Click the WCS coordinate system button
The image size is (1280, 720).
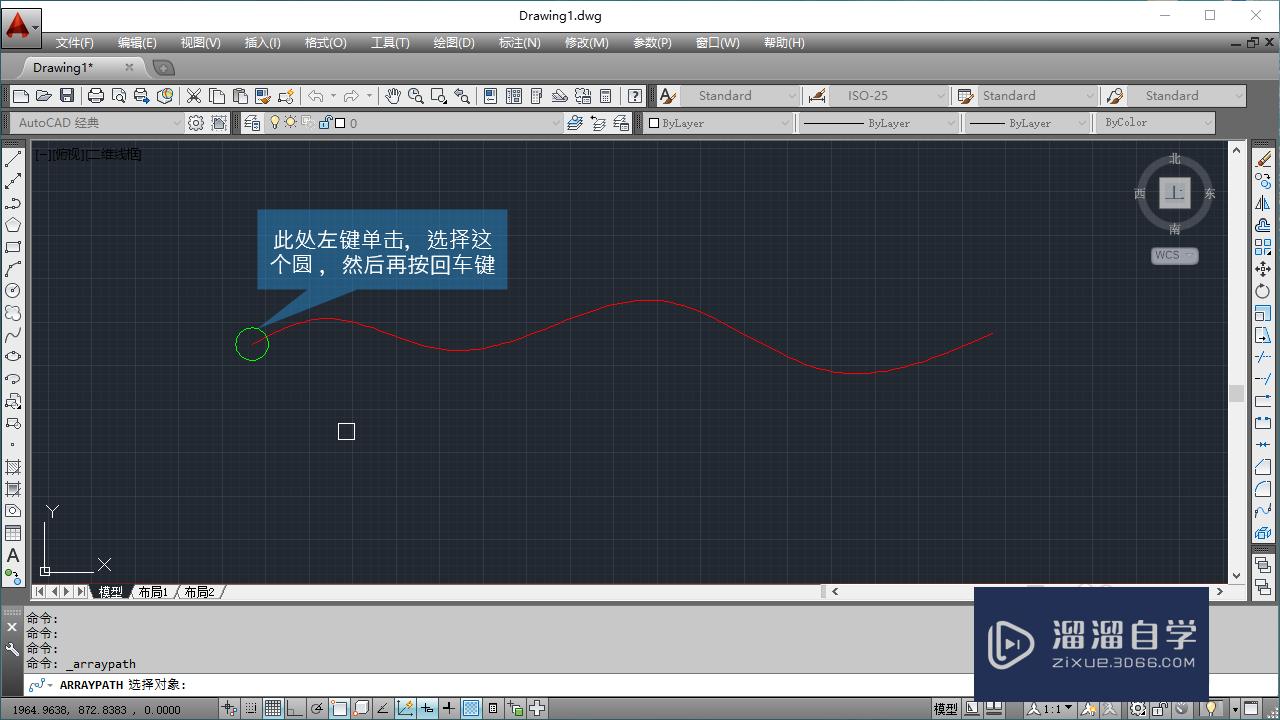(1174, 256)
